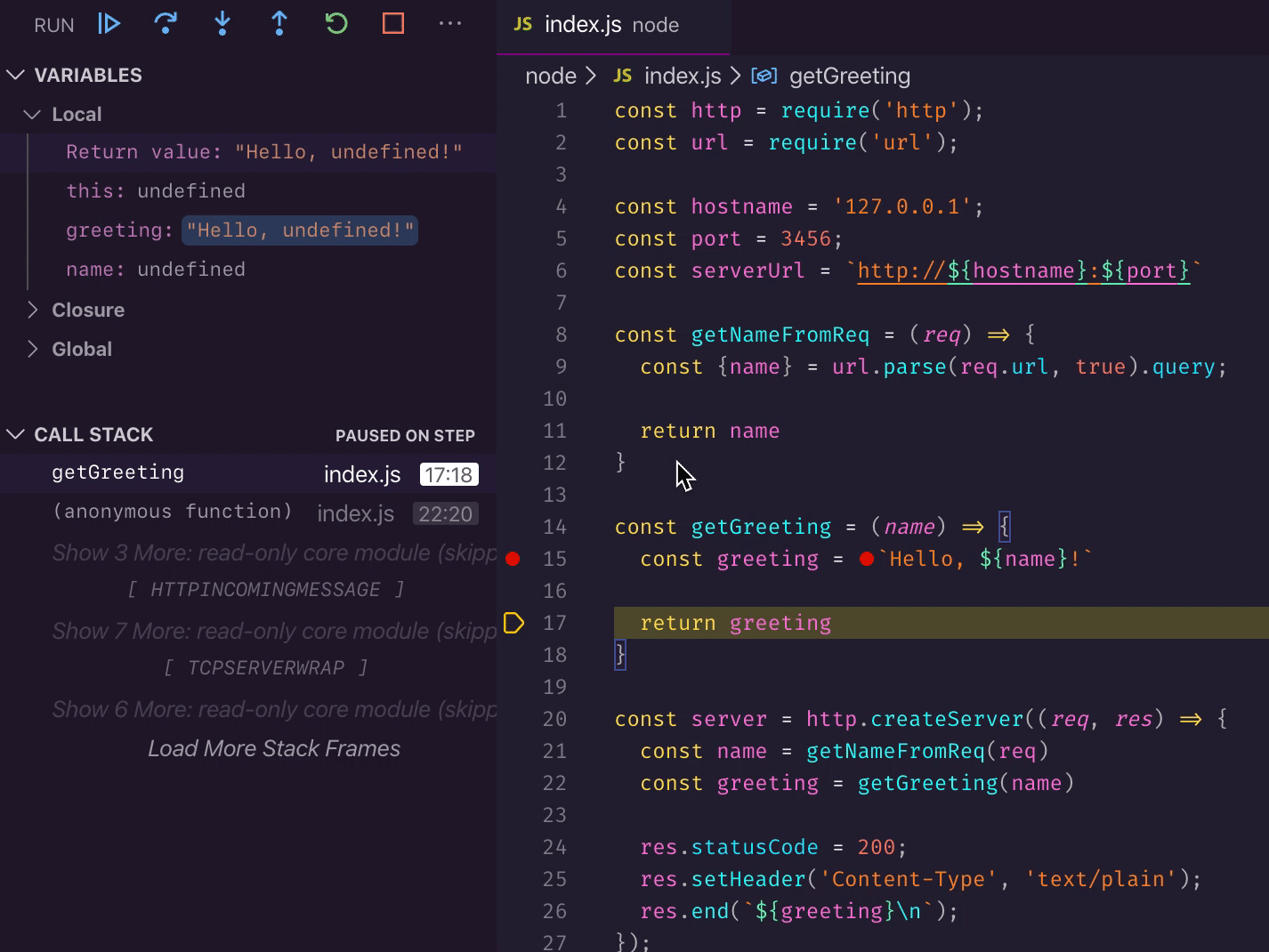The image size is (1269, 952).
Task: Restart the debugging session
Action: tap(336, 24)
